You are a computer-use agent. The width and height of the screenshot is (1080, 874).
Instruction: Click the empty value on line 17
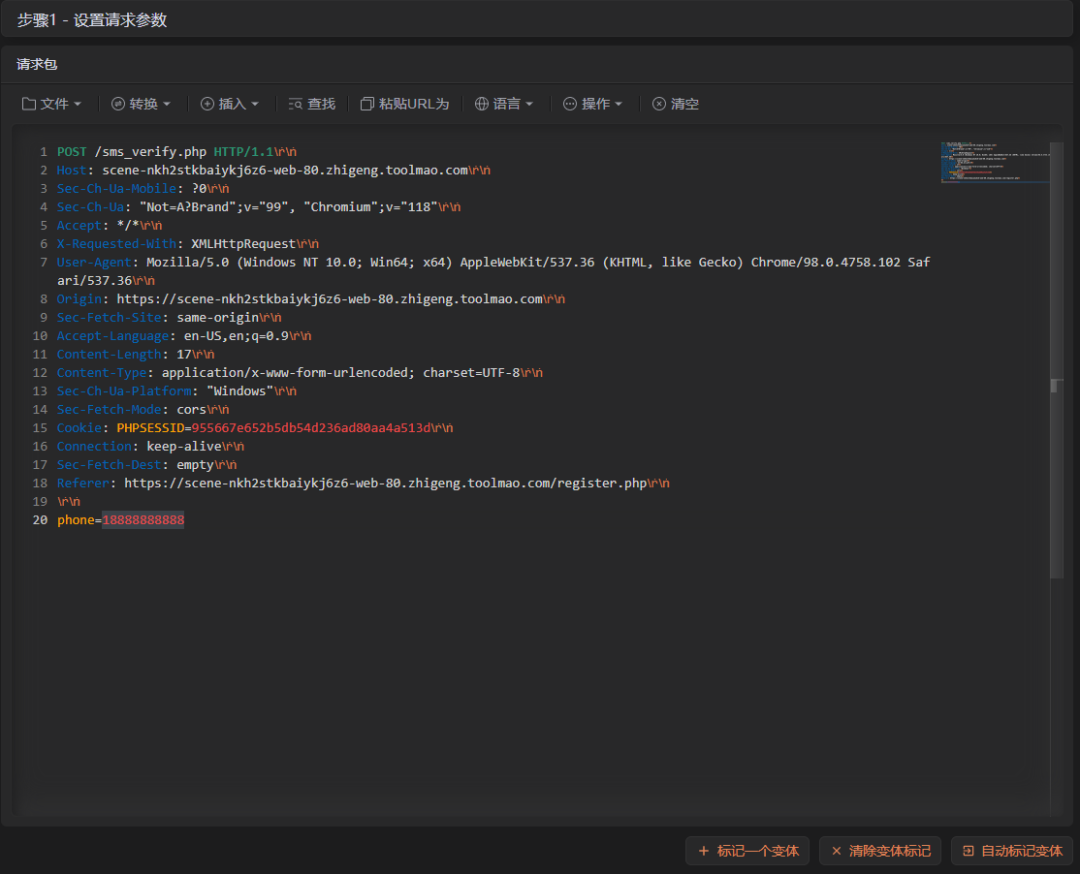(x=195, y=465)
